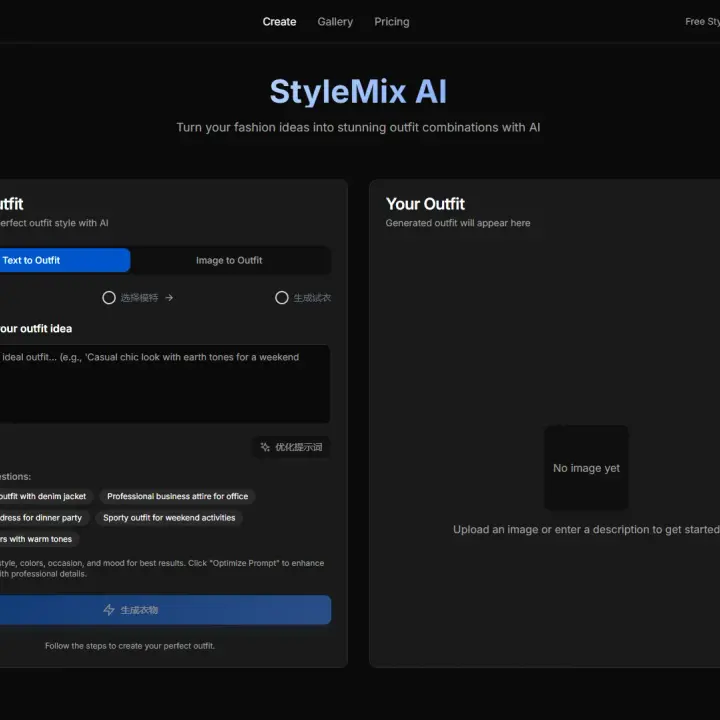Screen dimensions: 720x720
Task: Click the Free Style link in header
Action: 702,22
